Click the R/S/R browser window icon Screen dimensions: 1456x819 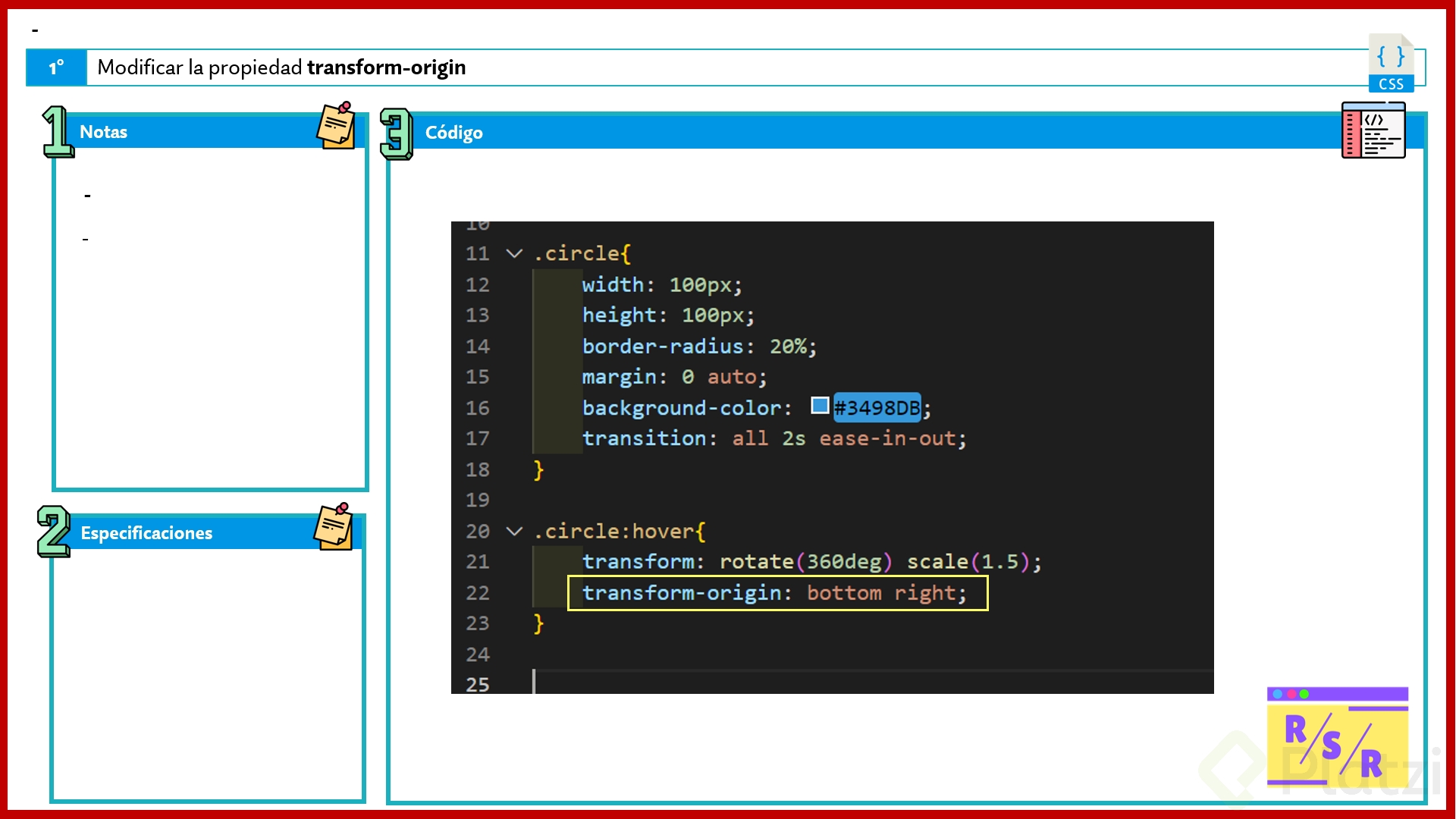(1337, 736)
